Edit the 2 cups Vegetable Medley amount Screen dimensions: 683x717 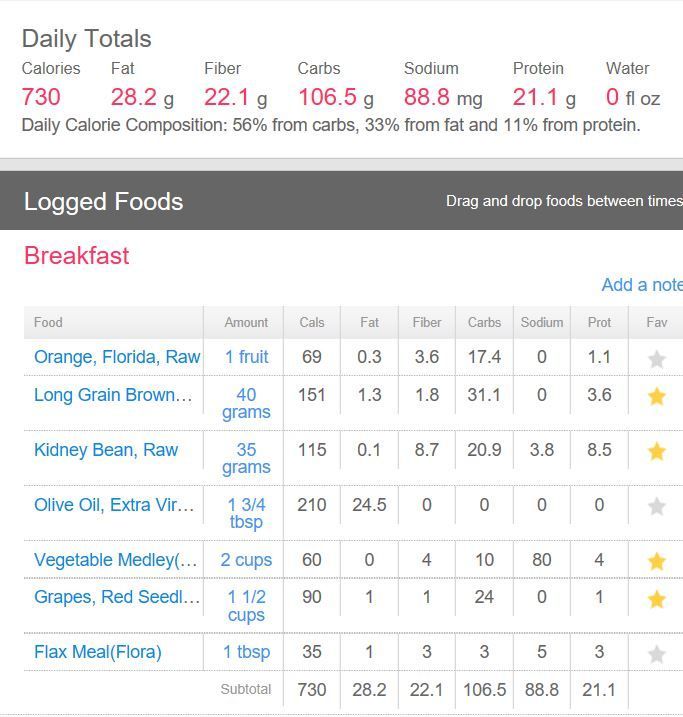tap(246, 560)
